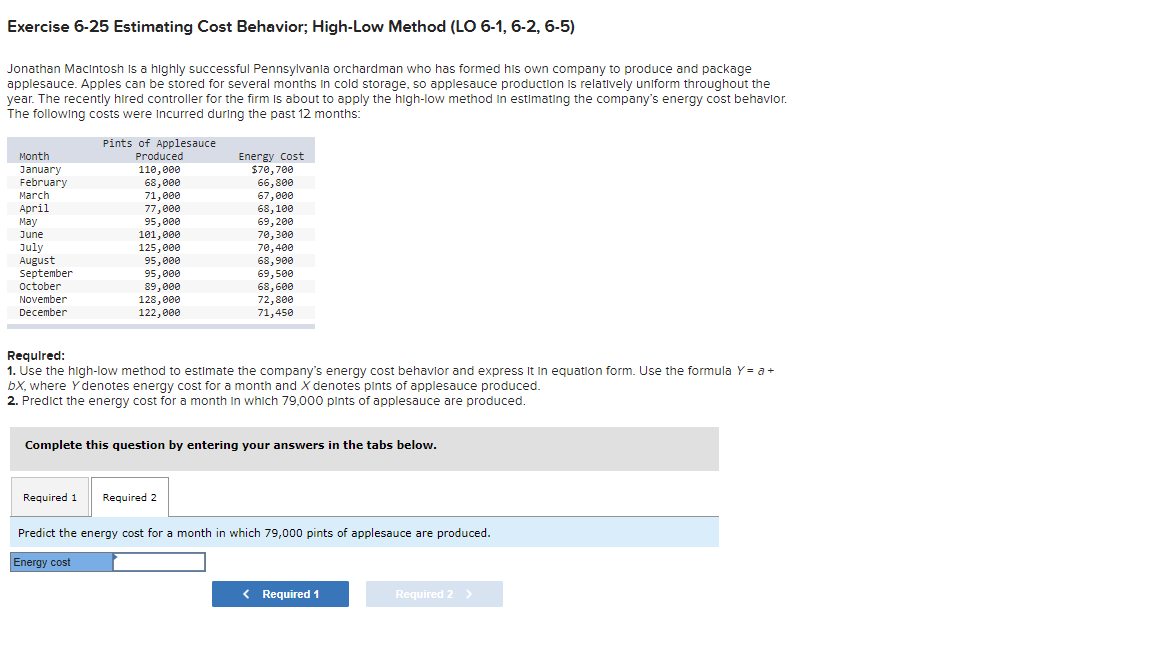The image size is (1150, 660).
Task: Click the November pints value 128,000
Action: click(x=159, y=300)
